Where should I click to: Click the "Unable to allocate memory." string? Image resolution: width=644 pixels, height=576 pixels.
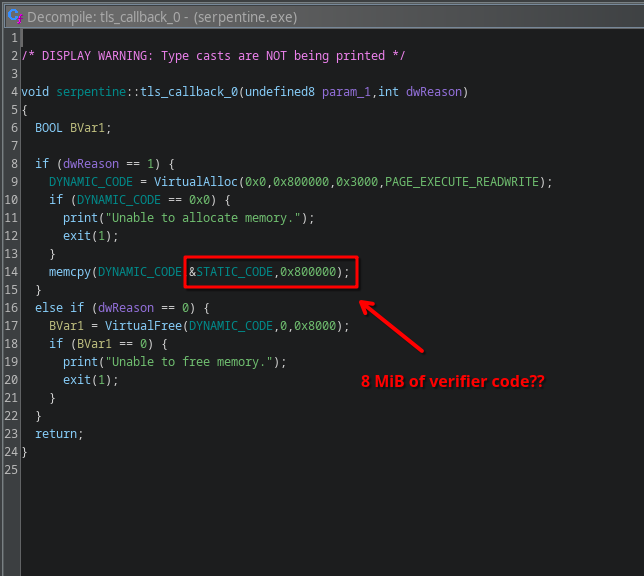tap(203, 218)
